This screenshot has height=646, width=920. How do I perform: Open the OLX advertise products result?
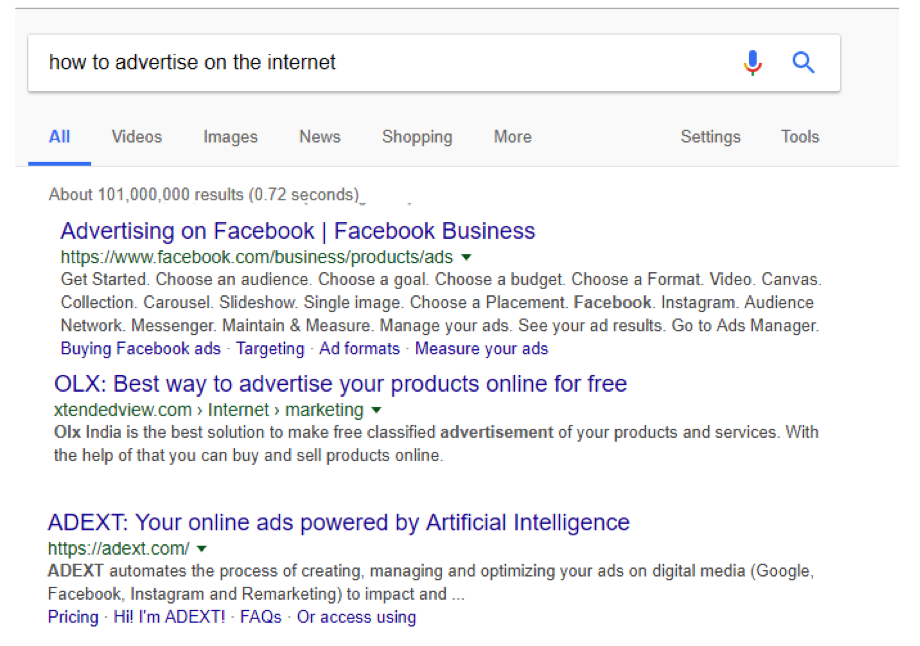point(341,384)
